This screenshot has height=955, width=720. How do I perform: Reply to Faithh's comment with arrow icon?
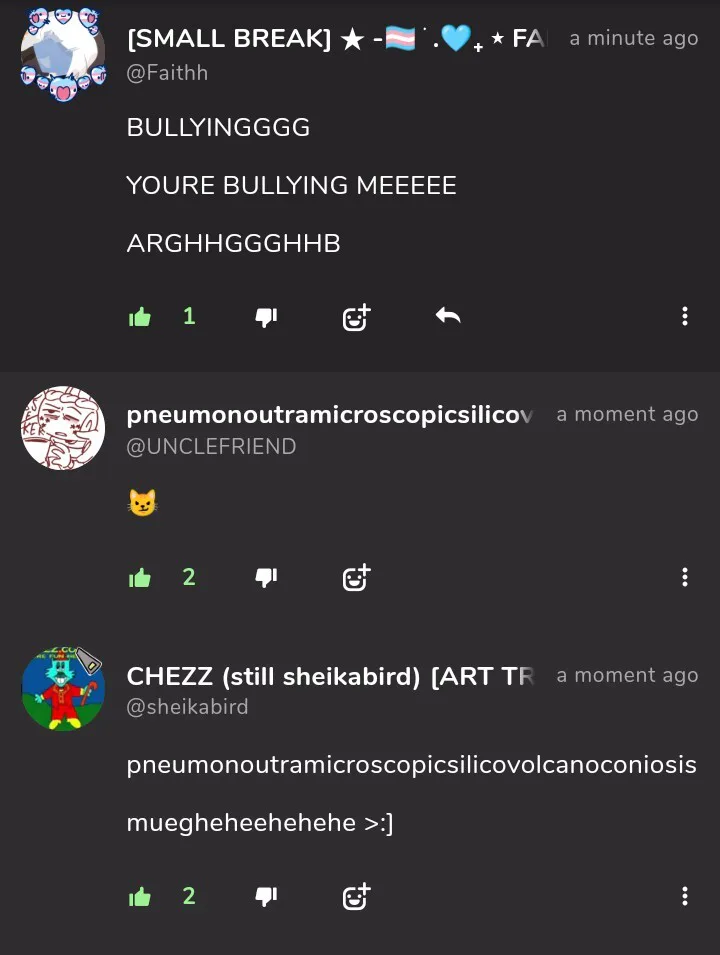[x=448, y=316]
